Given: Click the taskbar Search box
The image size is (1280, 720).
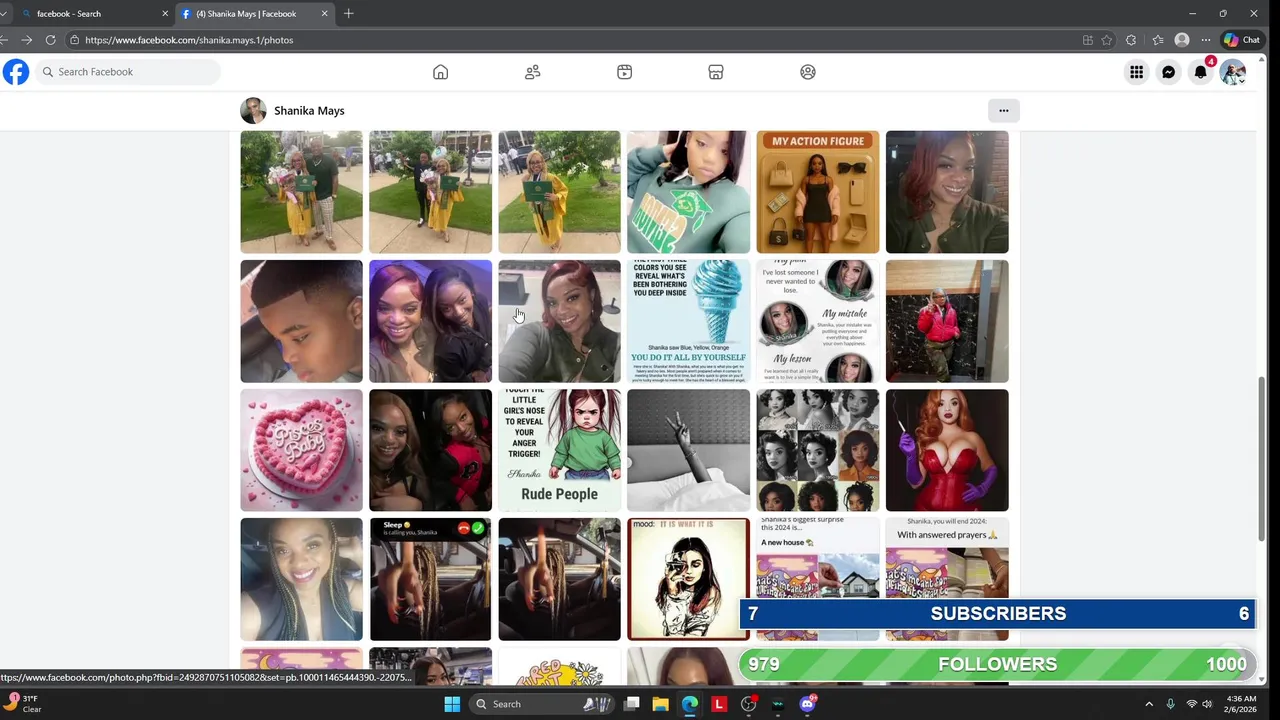Looking at the screenshot, I should (x=540, y=704).
